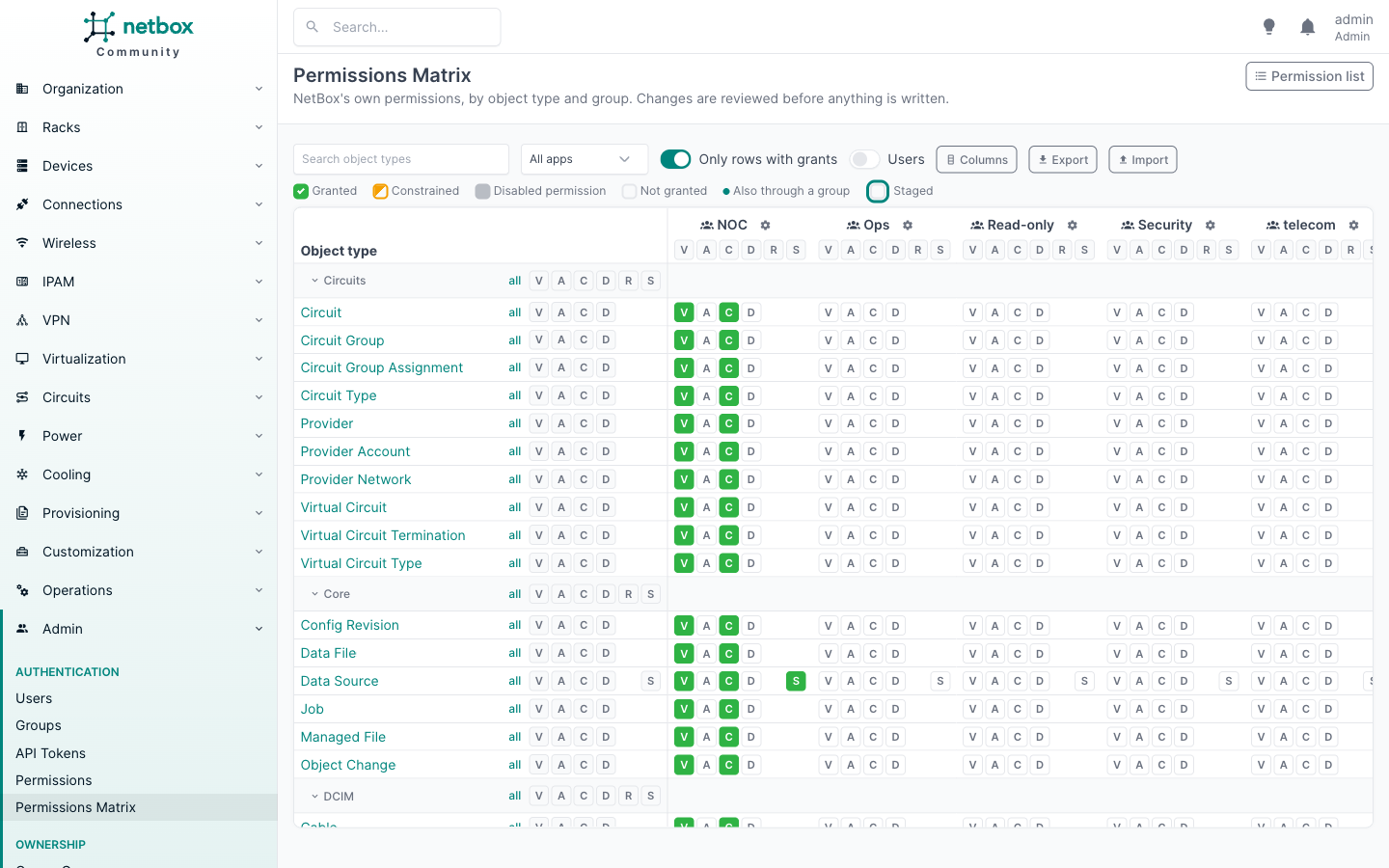Open the notifications bell

click(1308, 27)
